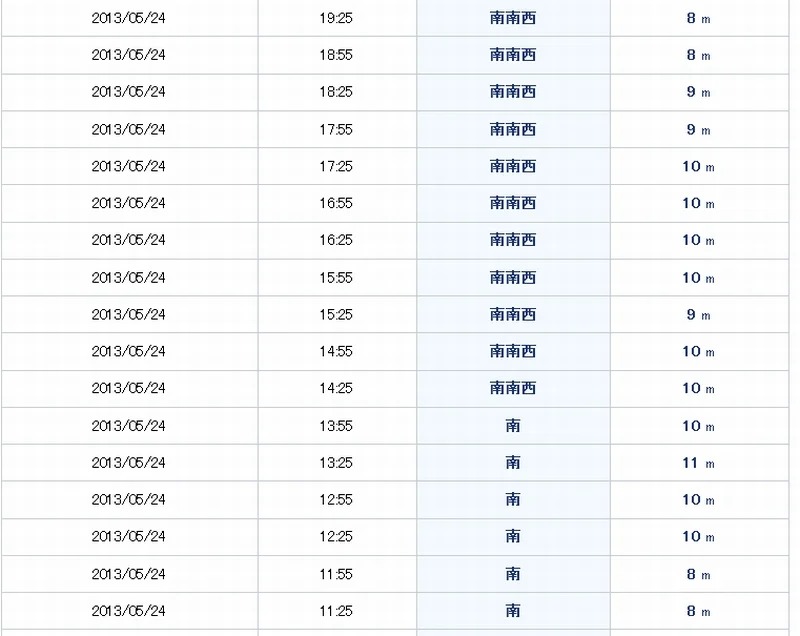Click wind direction 南 in 13:55 row

513,426
